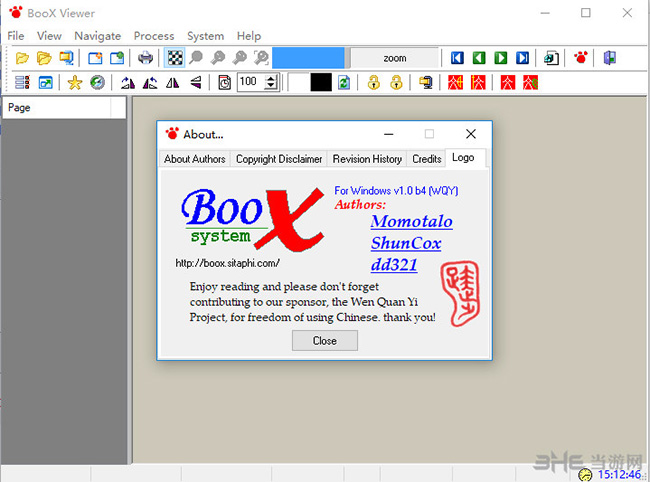
Task: Open the File menu
Action: click(x=16, y=36)
